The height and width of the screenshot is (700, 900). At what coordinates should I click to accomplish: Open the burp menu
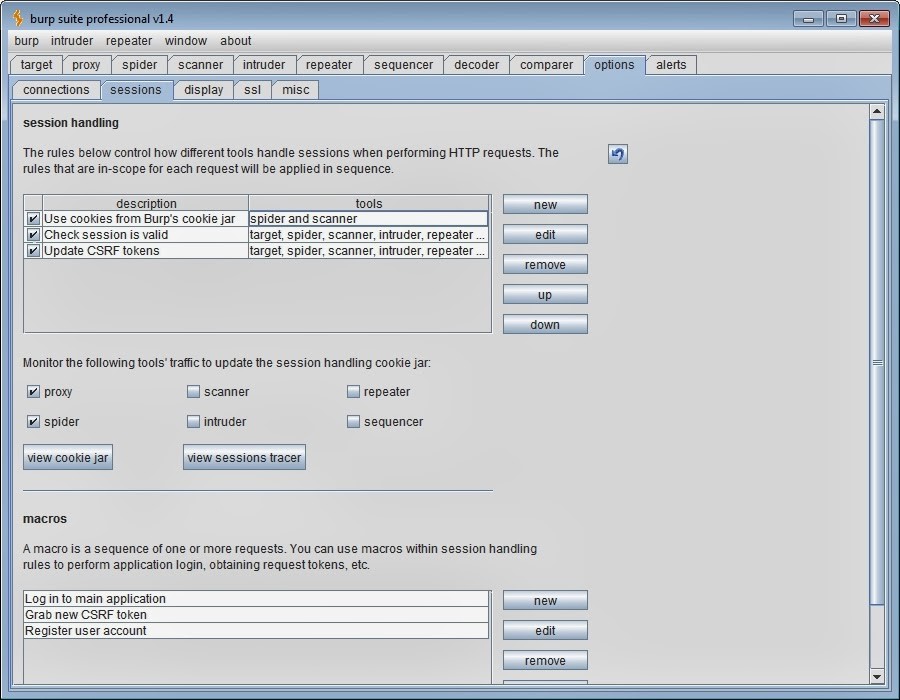(26, 41)
